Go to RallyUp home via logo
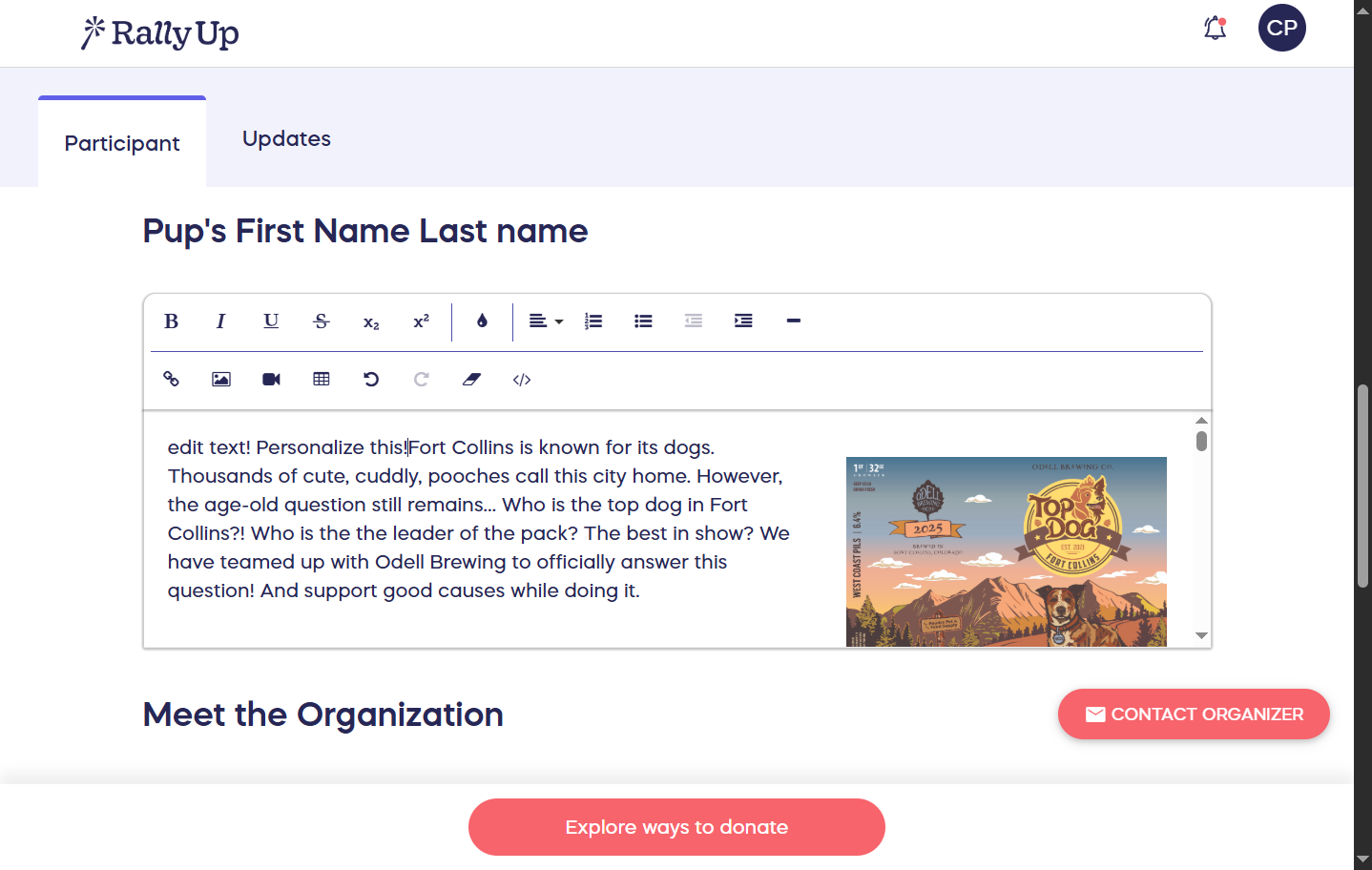Viewport: 1372px width, 870px height. pyautogui.click(x=159, y=33)
